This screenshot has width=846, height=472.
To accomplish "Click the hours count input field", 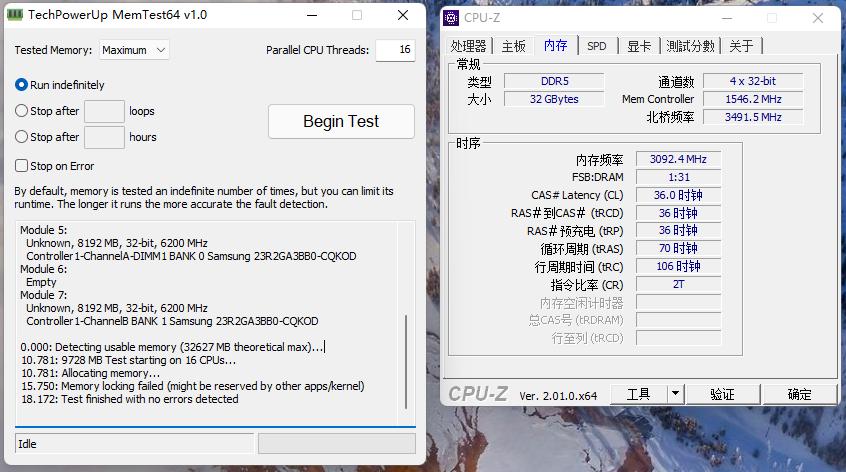I will pos(104,137).
